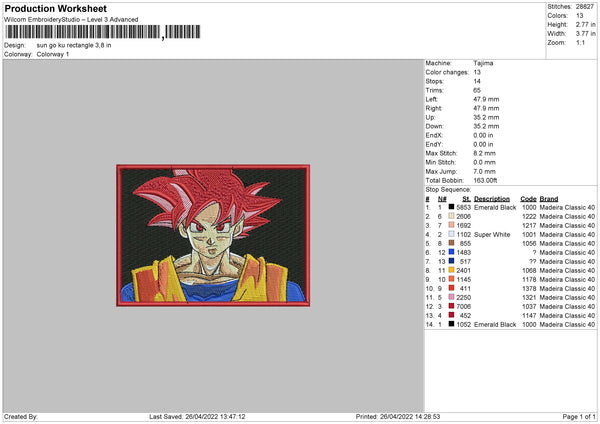
Task: Click the EndY label
Action: pyautogui.click(x=434, y=144)
